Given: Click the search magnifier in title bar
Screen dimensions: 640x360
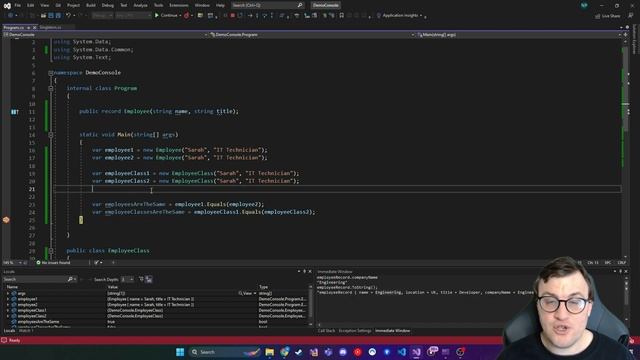Looking at the screenshot, I should tap(300, 5).
